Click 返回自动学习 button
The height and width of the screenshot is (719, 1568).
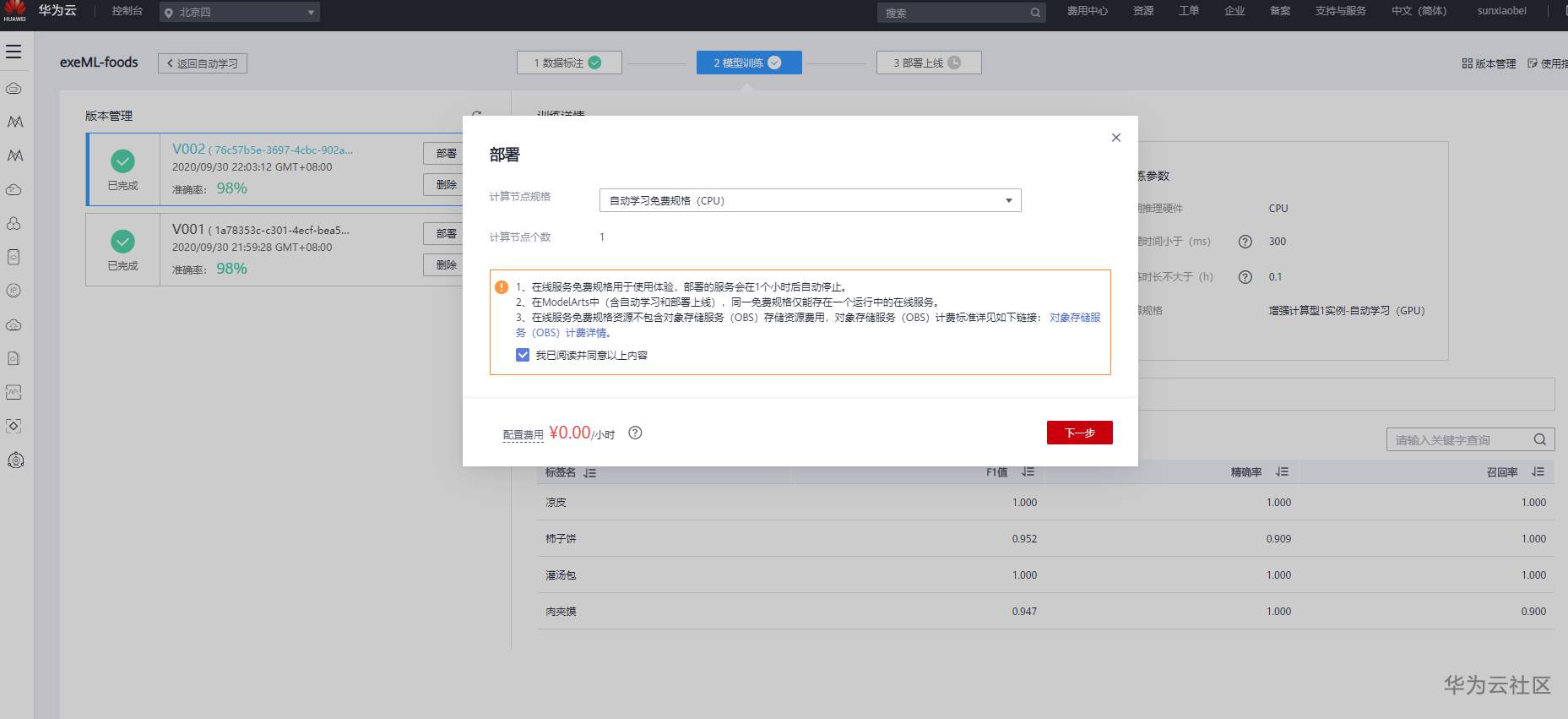click(x=203, y=63)
